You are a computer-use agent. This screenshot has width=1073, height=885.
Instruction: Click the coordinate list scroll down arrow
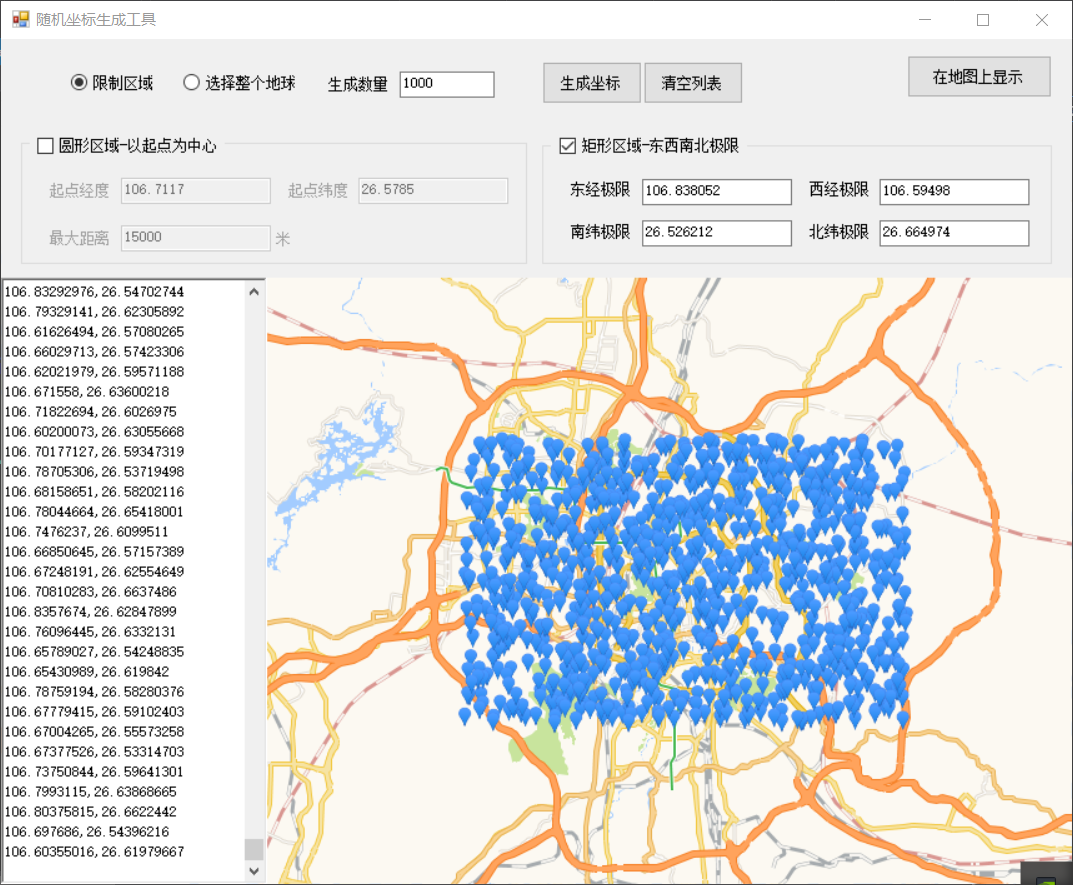click(254, 871)
